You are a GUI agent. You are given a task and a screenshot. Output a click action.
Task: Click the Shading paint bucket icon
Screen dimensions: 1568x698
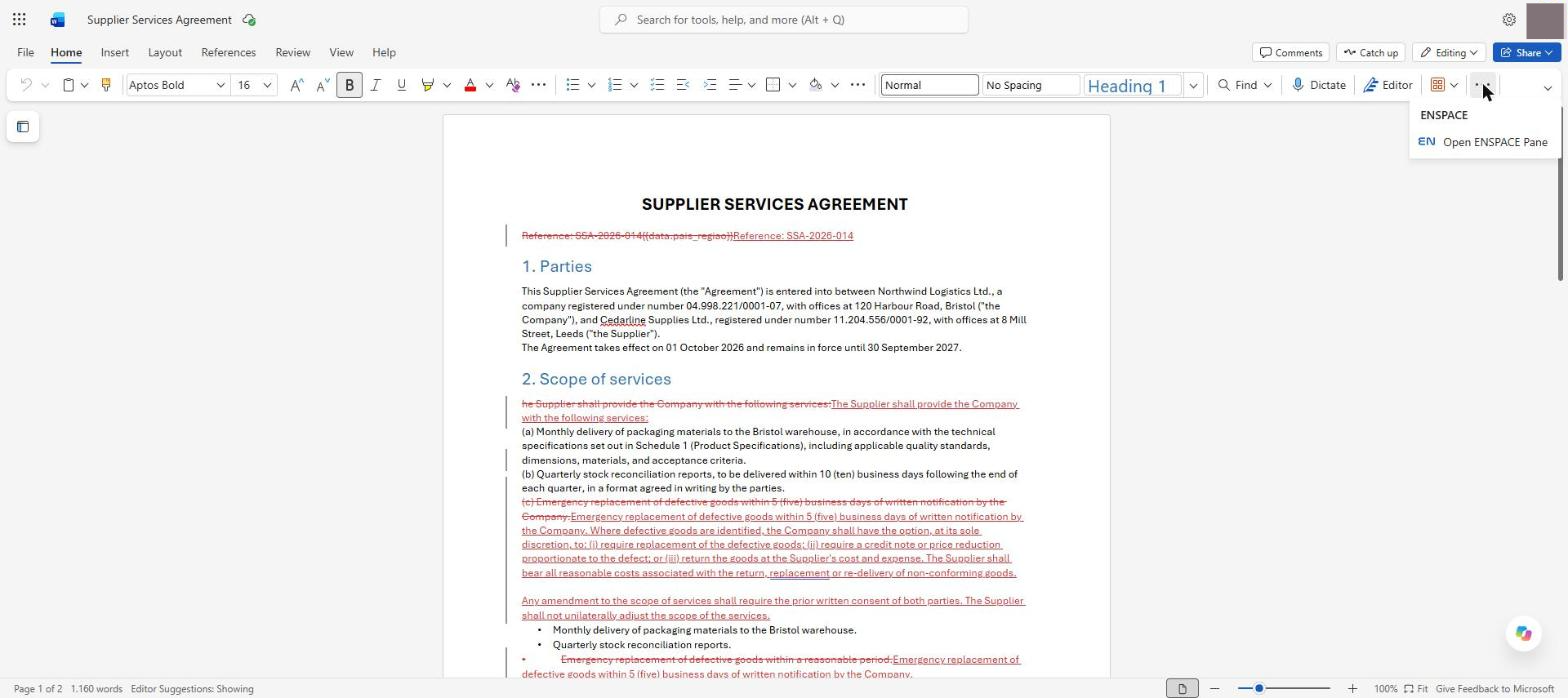[x=815, y=85]
